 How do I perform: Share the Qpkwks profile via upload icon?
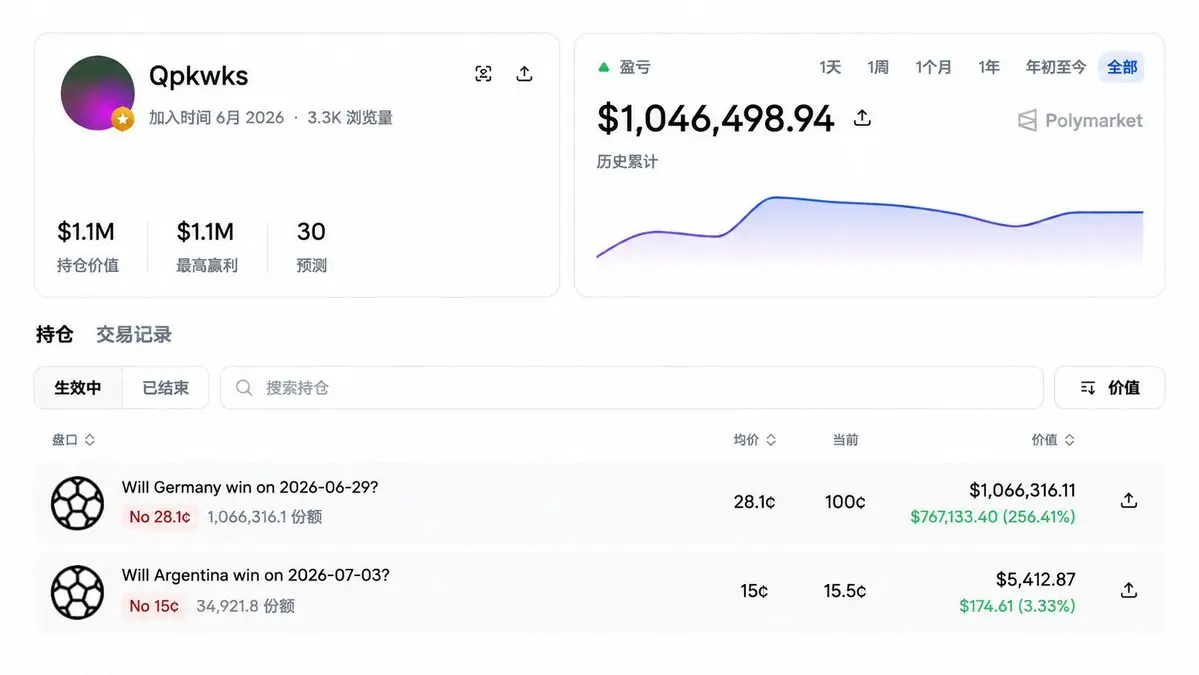(524, 73)
